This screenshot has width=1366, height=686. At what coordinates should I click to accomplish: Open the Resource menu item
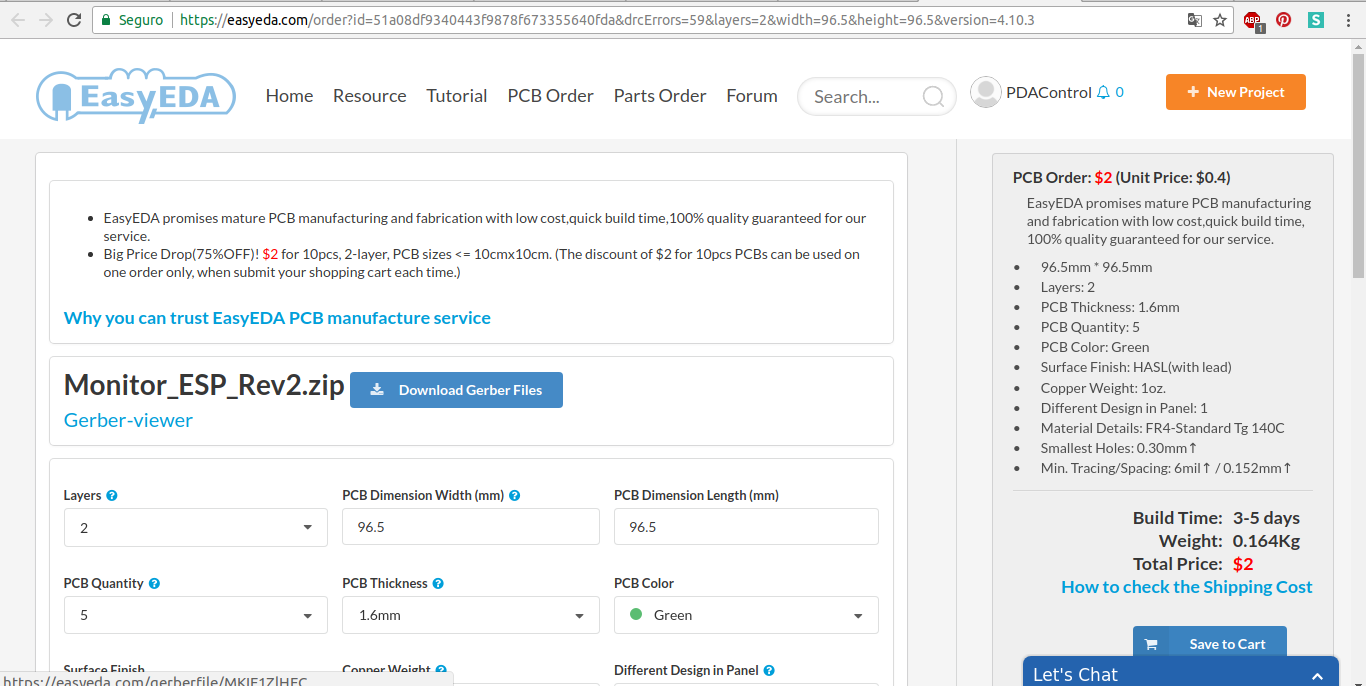tap(369, 96)
